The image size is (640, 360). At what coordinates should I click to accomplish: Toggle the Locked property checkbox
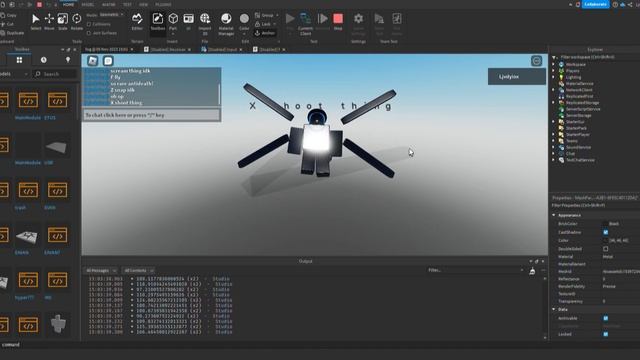coord(606,334)
